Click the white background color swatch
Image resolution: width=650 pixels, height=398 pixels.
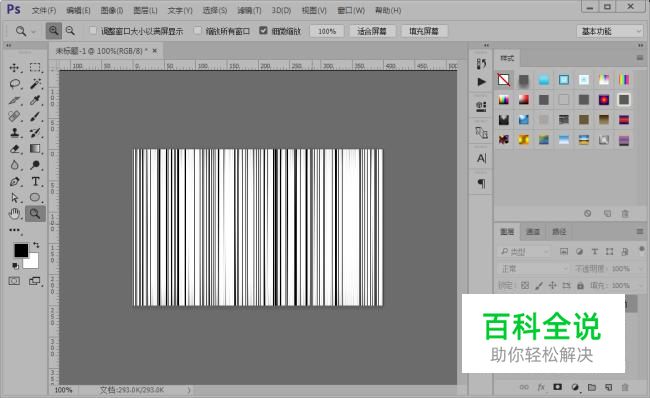tap(32, 262)
